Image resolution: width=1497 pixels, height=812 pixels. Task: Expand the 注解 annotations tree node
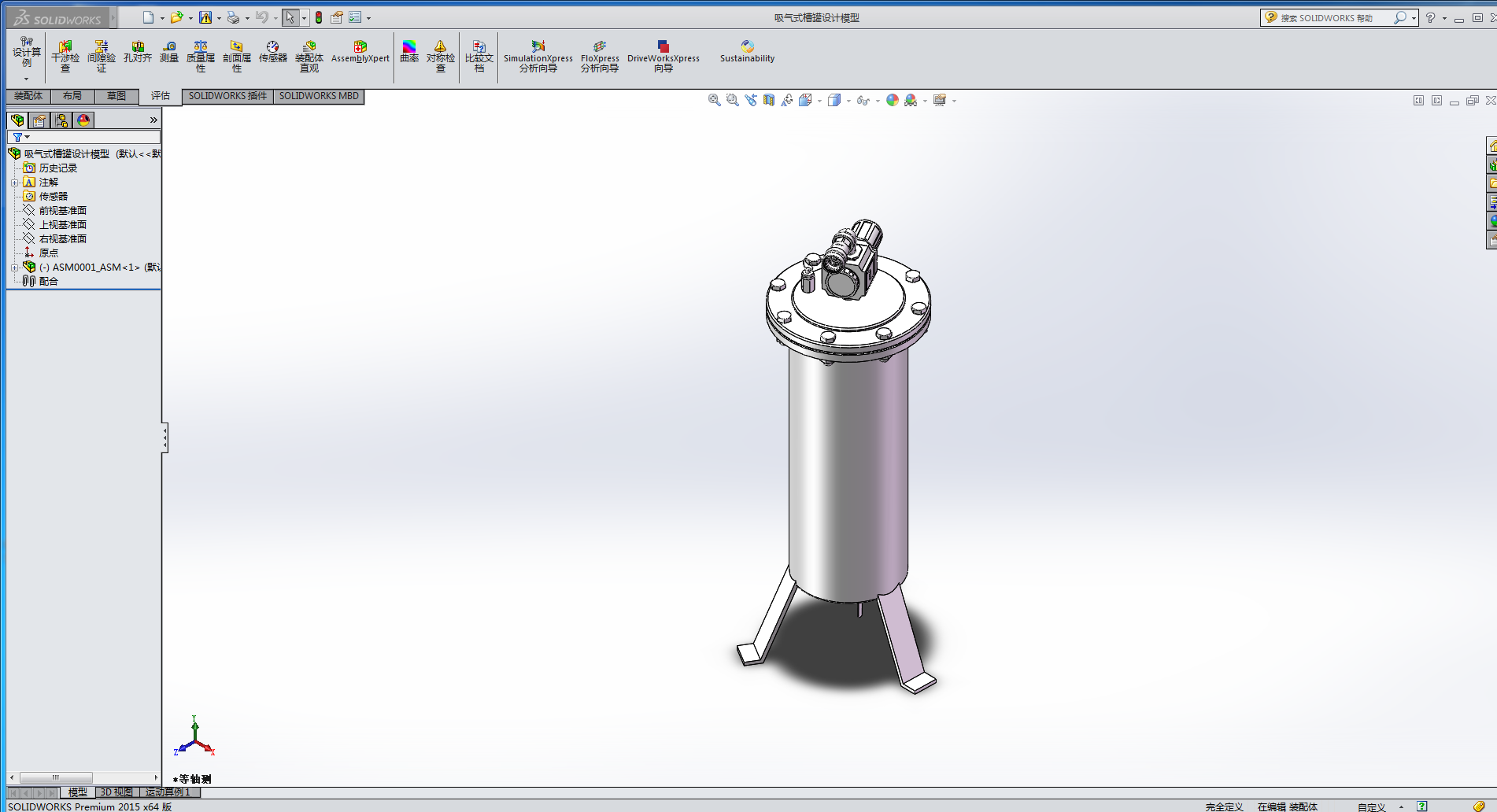14,183
